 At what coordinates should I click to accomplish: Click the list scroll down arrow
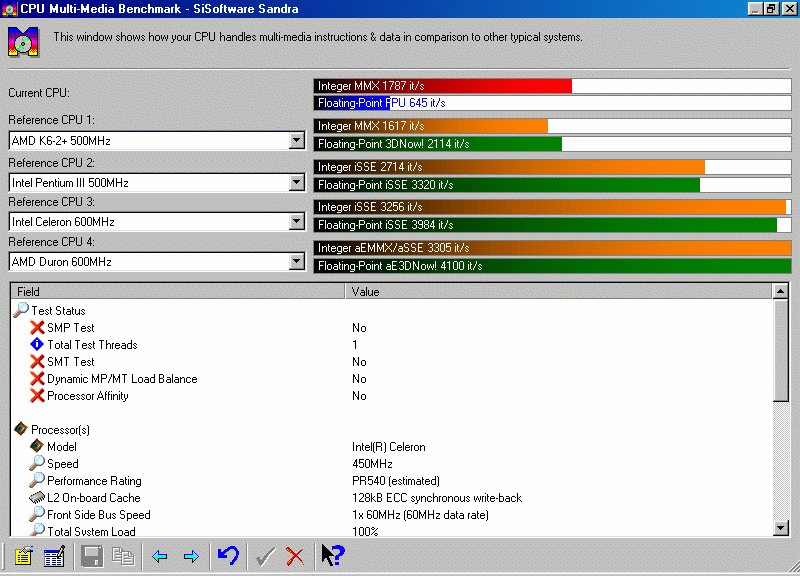[781, 528]
